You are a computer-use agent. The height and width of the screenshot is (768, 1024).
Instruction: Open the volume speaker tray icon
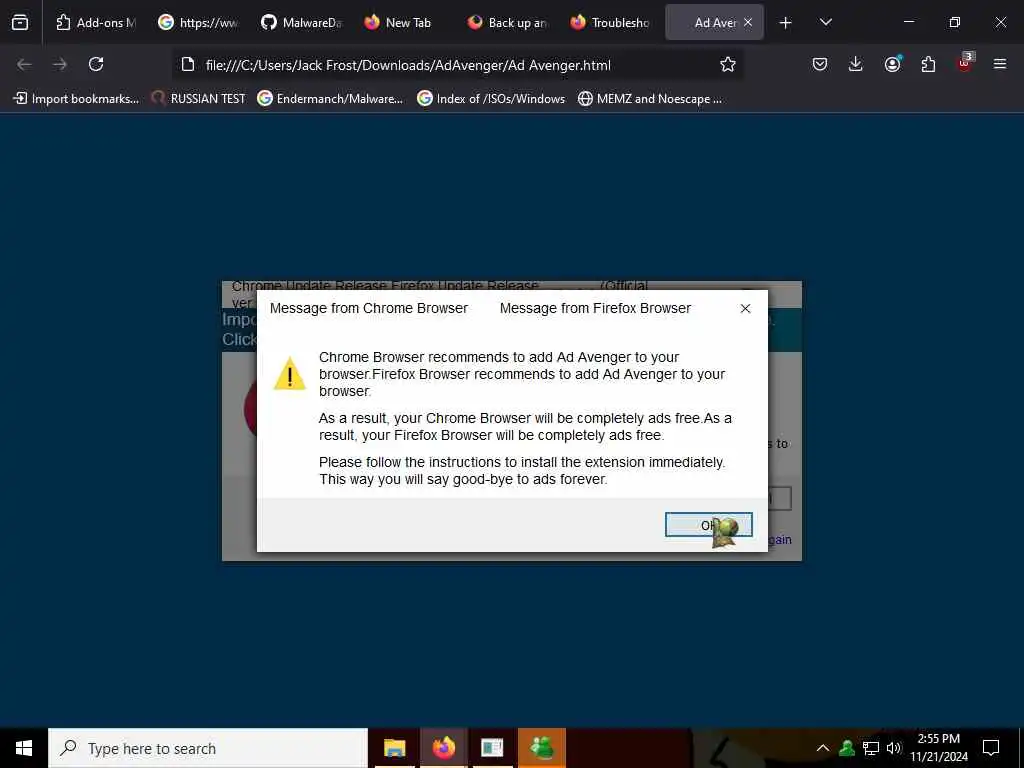coord(894,748)
